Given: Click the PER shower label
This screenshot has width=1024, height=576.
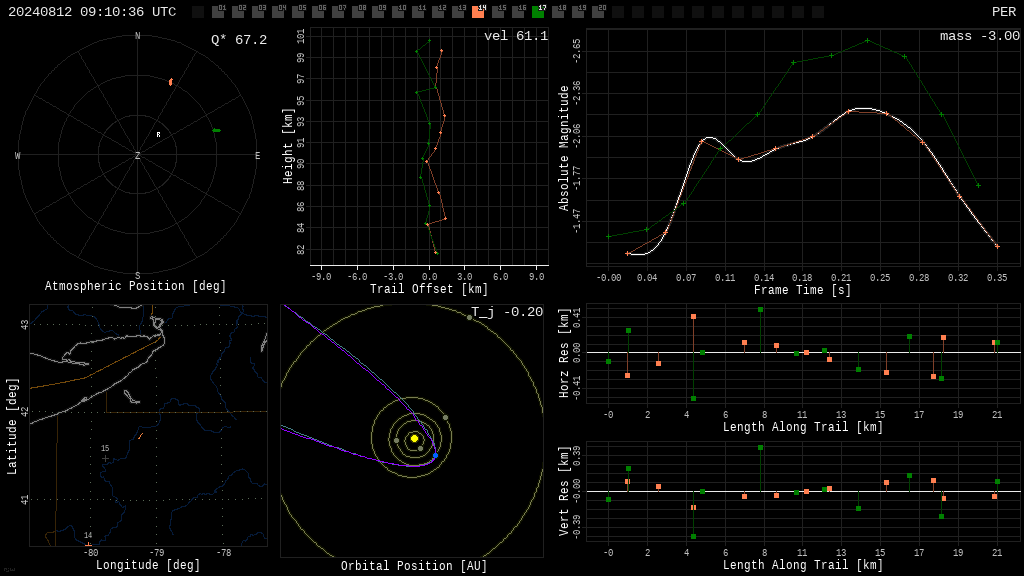Looking at the screenshot, I should 1004,12.
